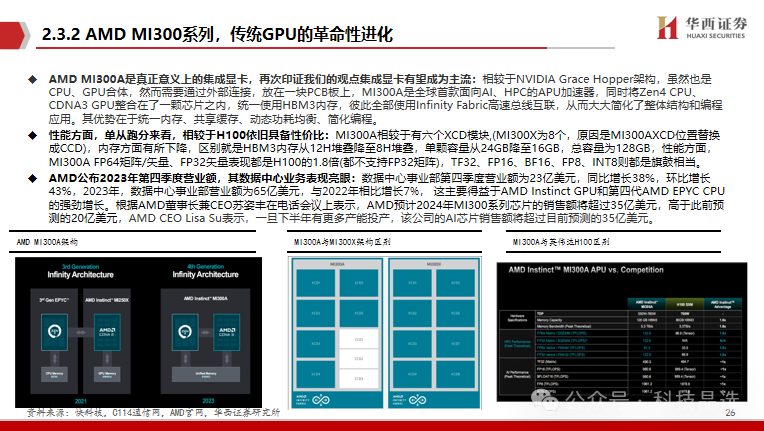Viewport: 764px width, 431px height.
Task: Click AMD Infinity Fabric logo under MI300A layout
Action: click(x=313, y=400)
